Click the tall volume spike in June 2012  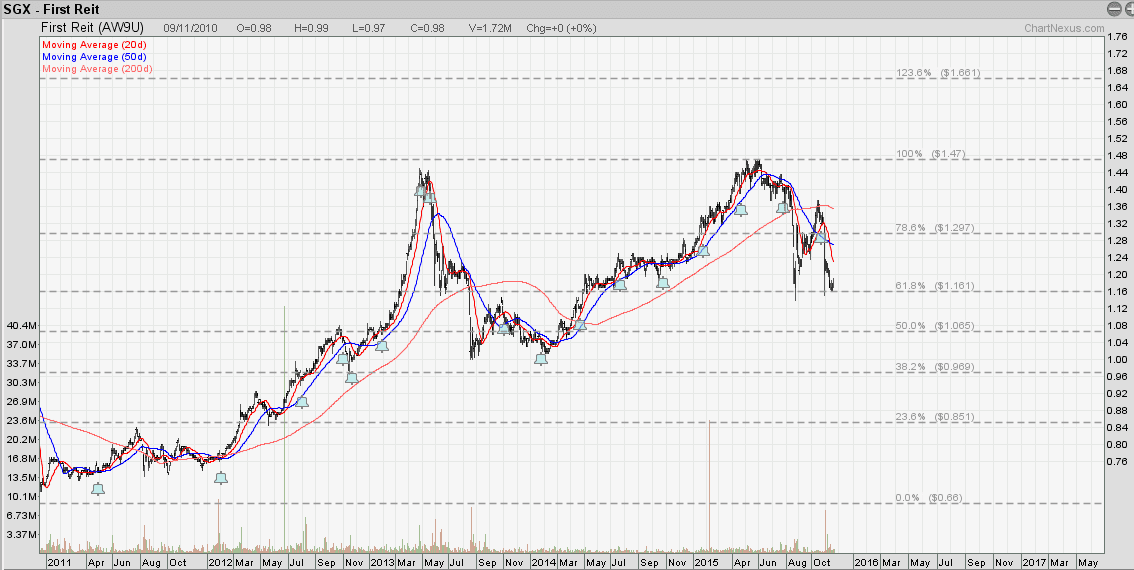[284, 428]
